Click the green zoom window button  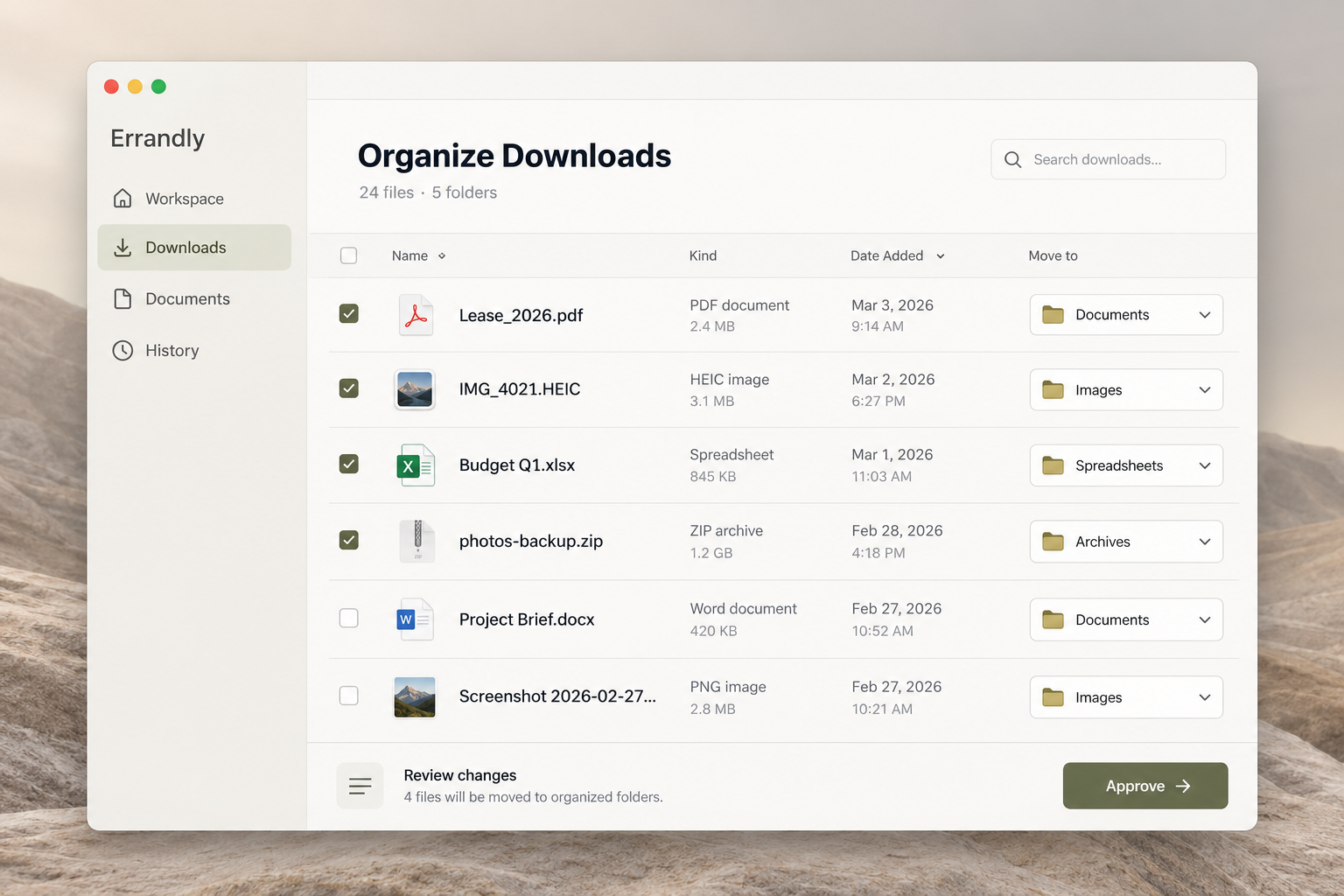pyautogui.click(x=158, y=87)
